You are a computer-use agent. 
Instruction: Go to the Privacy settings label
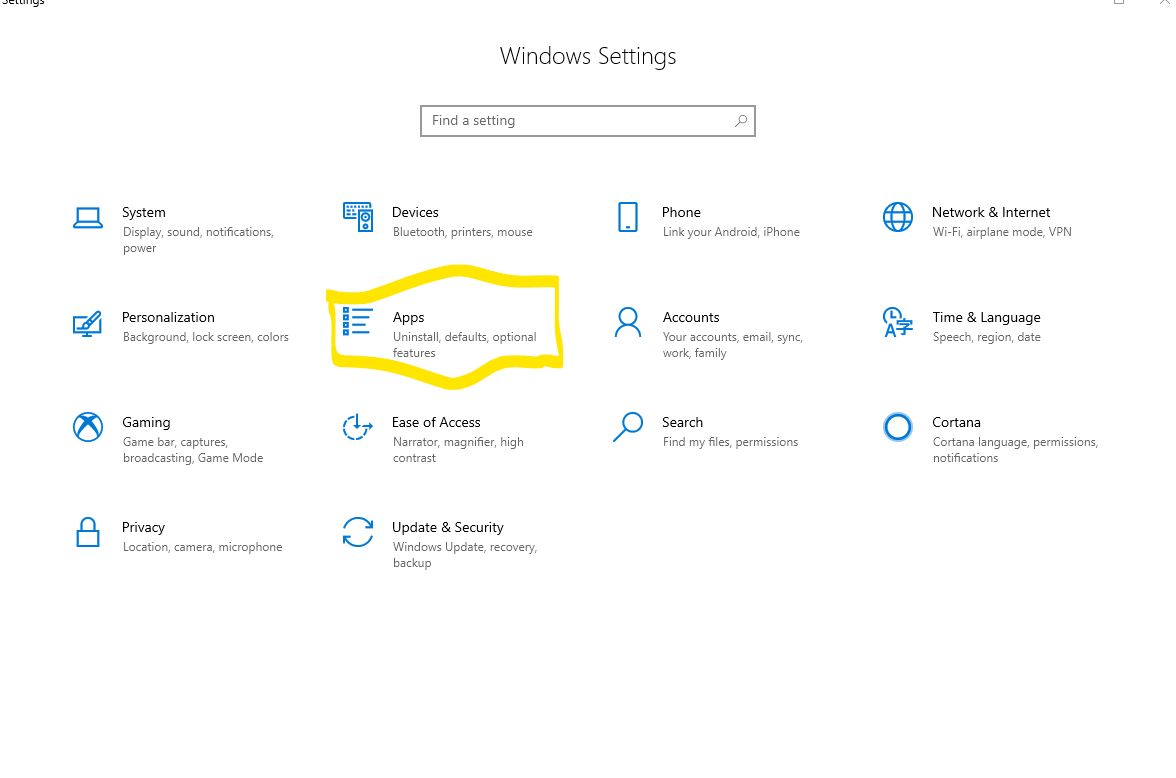pyautogui.click(x=143, y=527)
